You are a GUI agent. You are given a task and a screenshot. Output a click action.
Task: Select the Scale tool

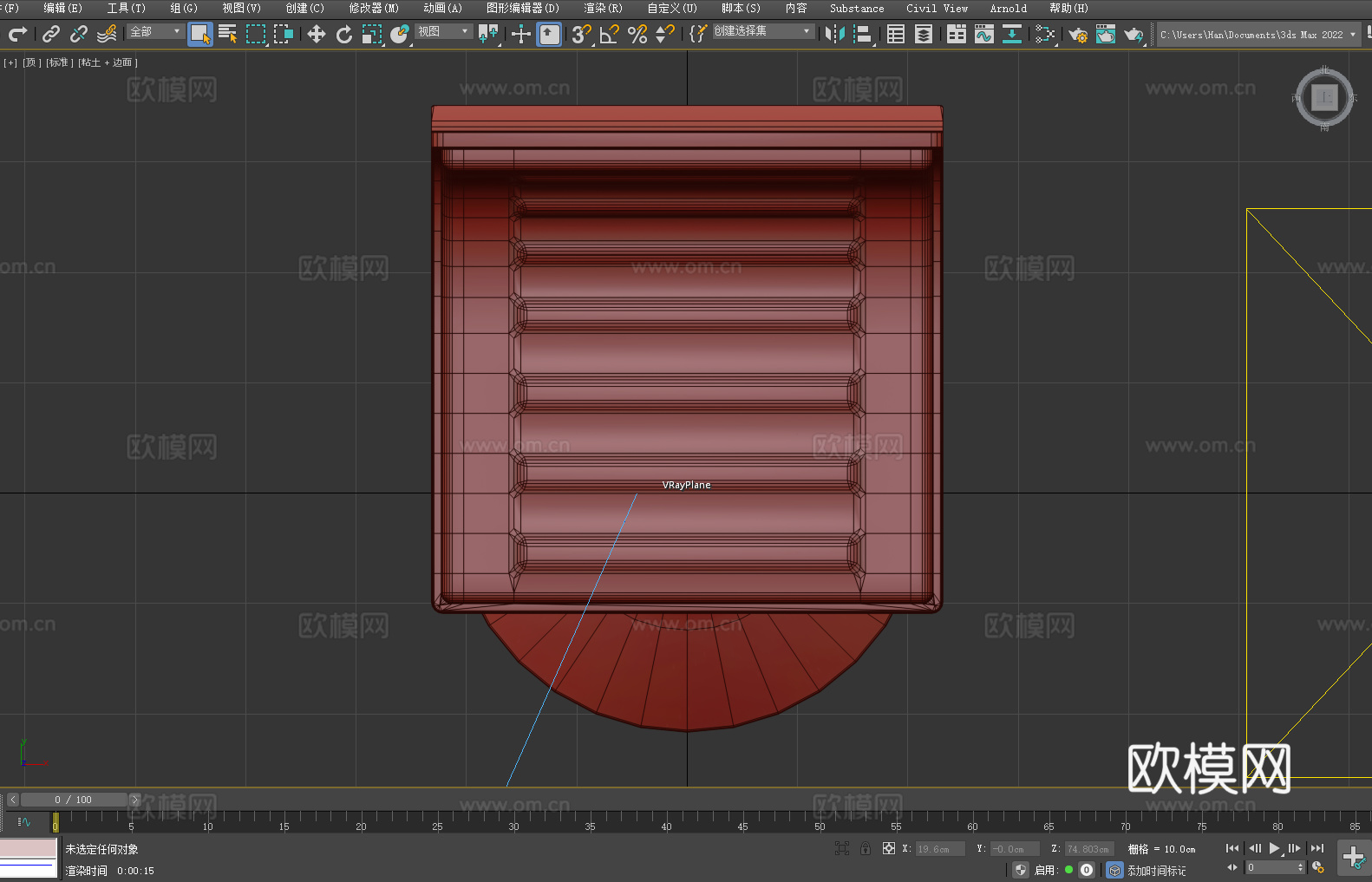tap(372, 34)
